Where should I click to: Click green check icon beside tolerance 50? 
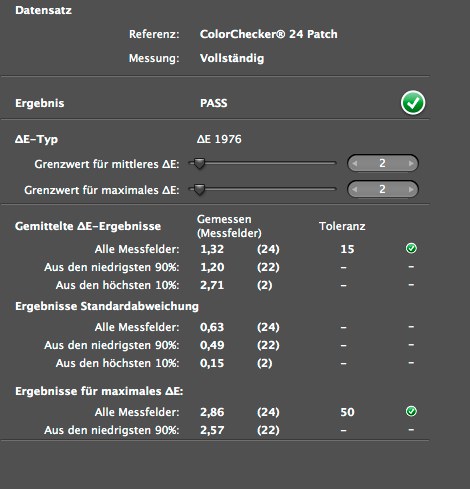(411, 411)
